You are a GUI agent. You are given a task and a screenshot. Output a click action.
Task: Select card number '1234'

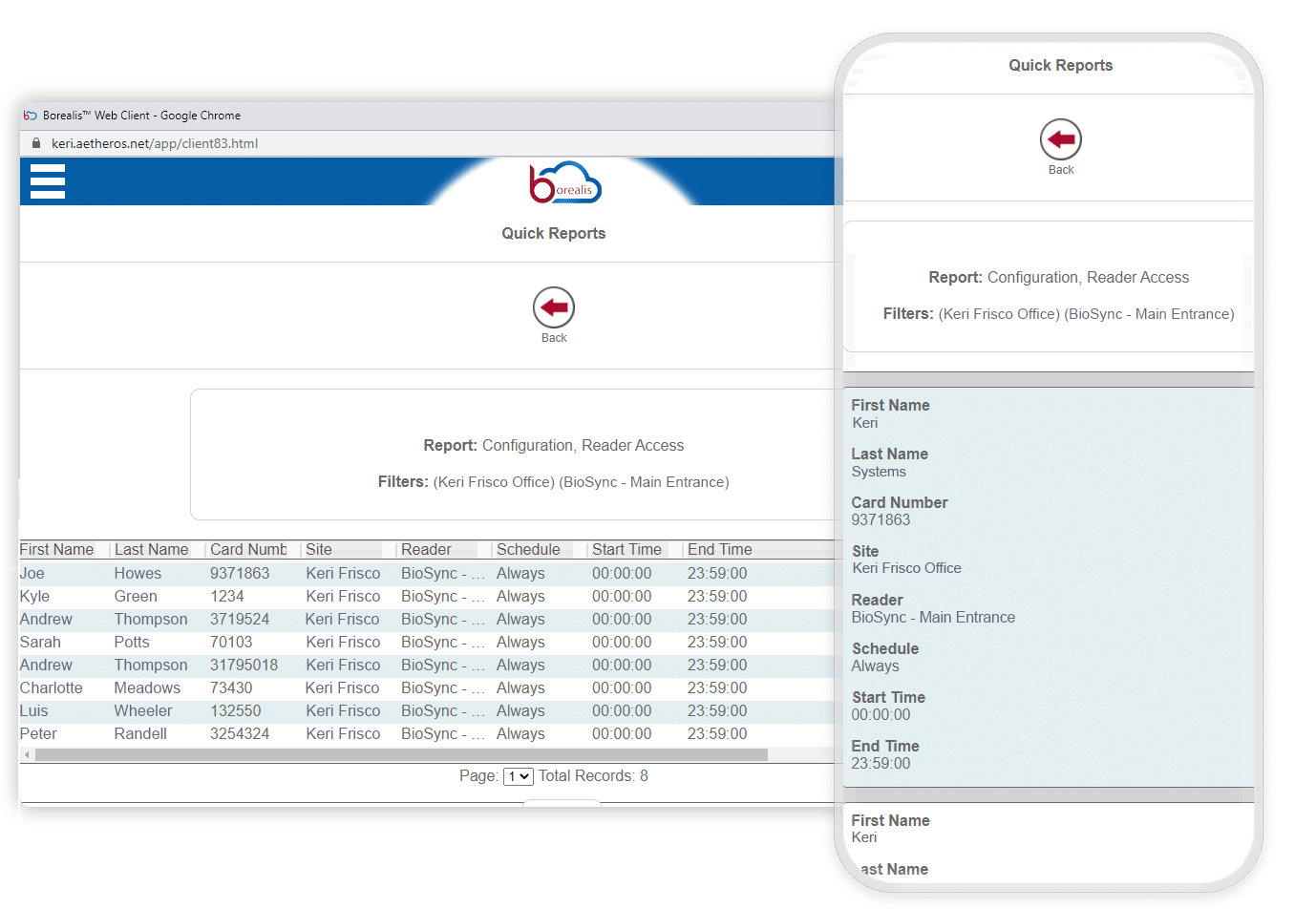(227, 597)
